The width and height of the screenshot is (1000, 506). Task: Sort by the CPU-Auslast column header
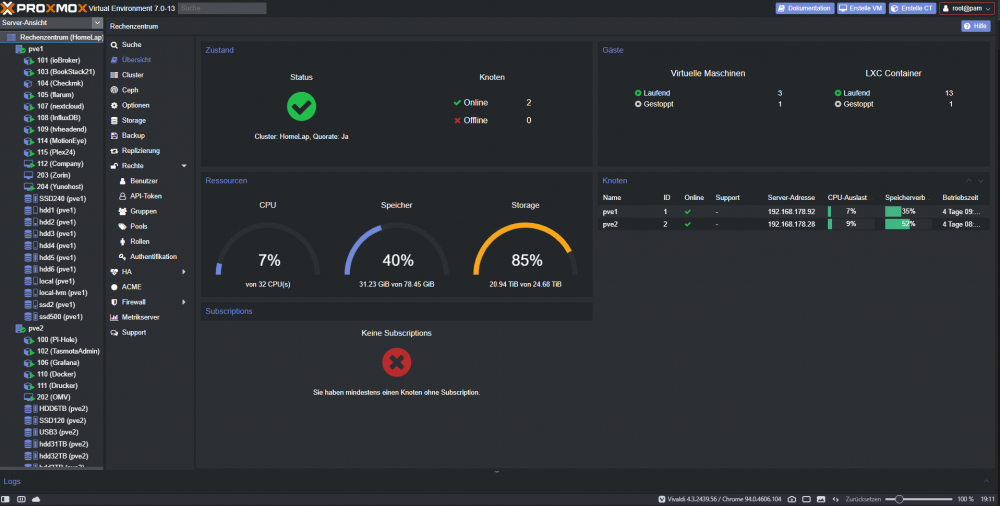847,198
